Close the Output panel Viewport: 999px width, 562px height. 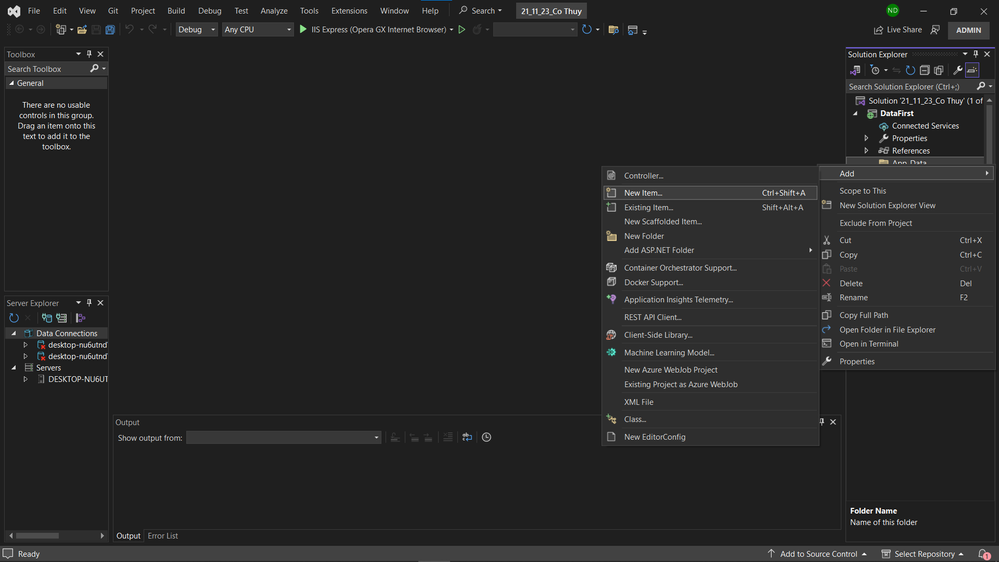click(833, 422)
